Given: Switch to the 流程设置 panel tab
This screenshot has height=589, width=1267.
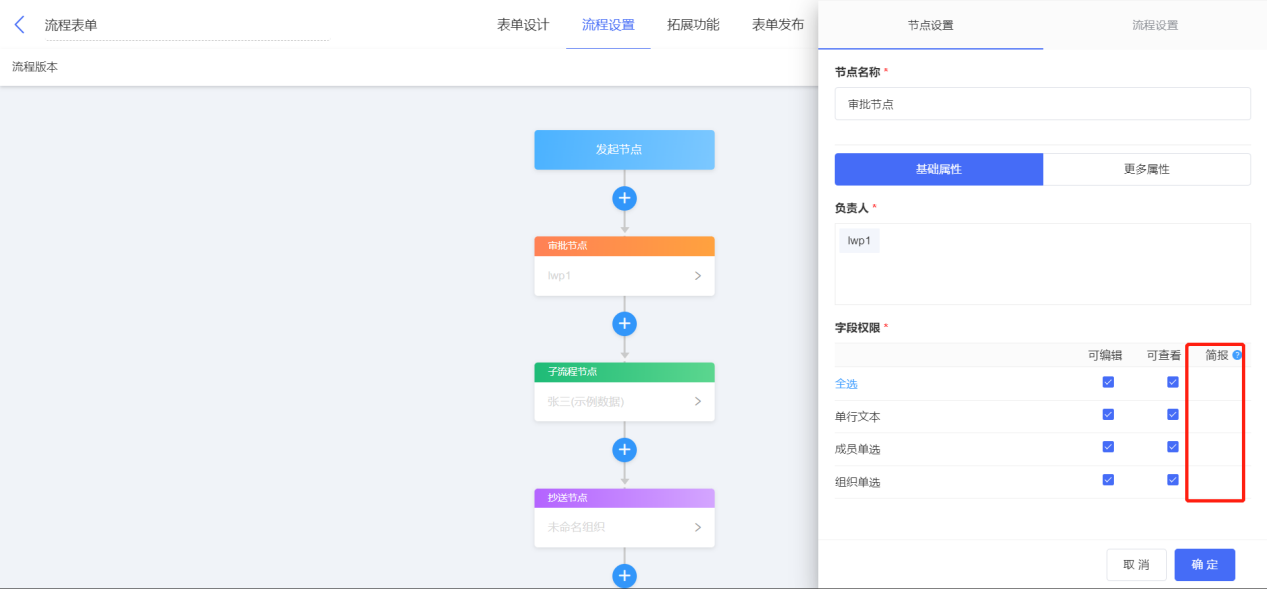Looking at the screenshot, I should point(1154,25).
